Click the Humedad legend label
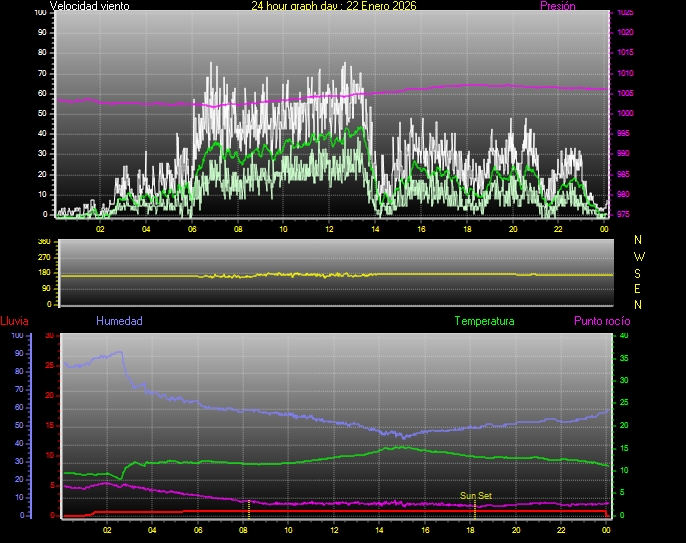Viewport: 686px width, 543px height. pyautogui.click(x=119, y=321)
